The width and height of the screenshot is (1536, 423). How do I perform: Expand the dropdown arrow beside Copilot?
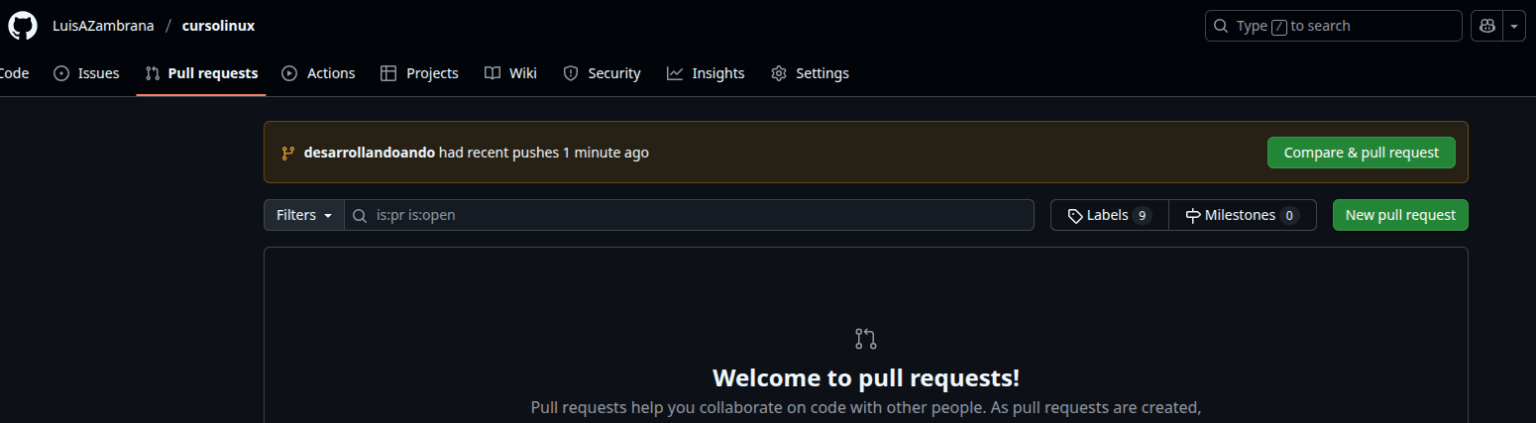(1515, 26)
